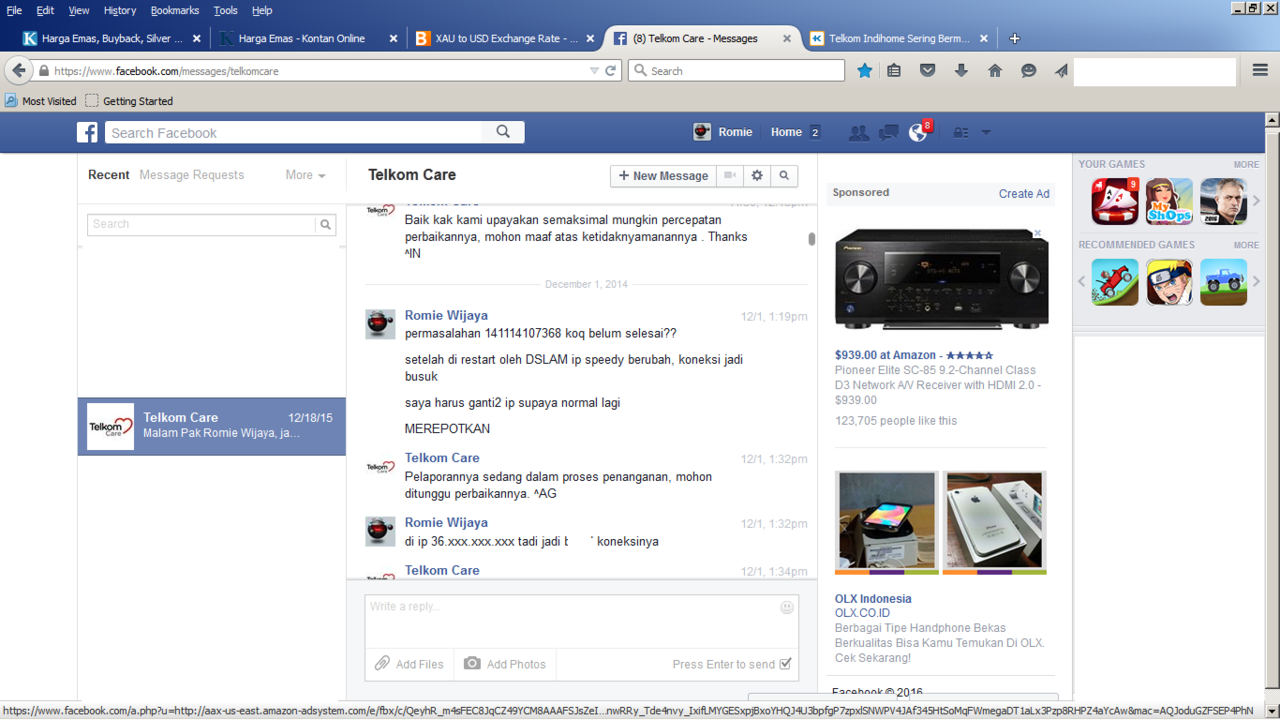Viewport: 1280px width, 720px height.
Task: Click the Facebook search magnifier button
Action: coord(503,132)
